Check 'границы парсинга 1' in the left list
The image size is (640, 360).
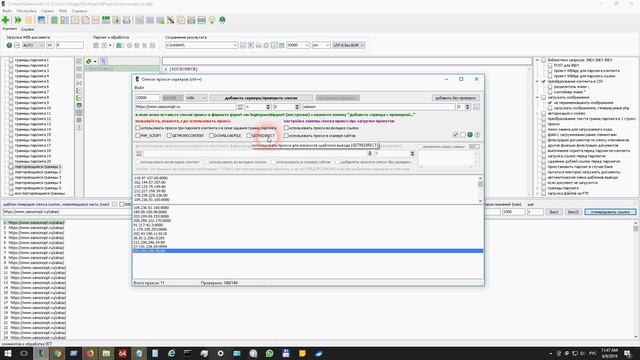pos(11,60)
